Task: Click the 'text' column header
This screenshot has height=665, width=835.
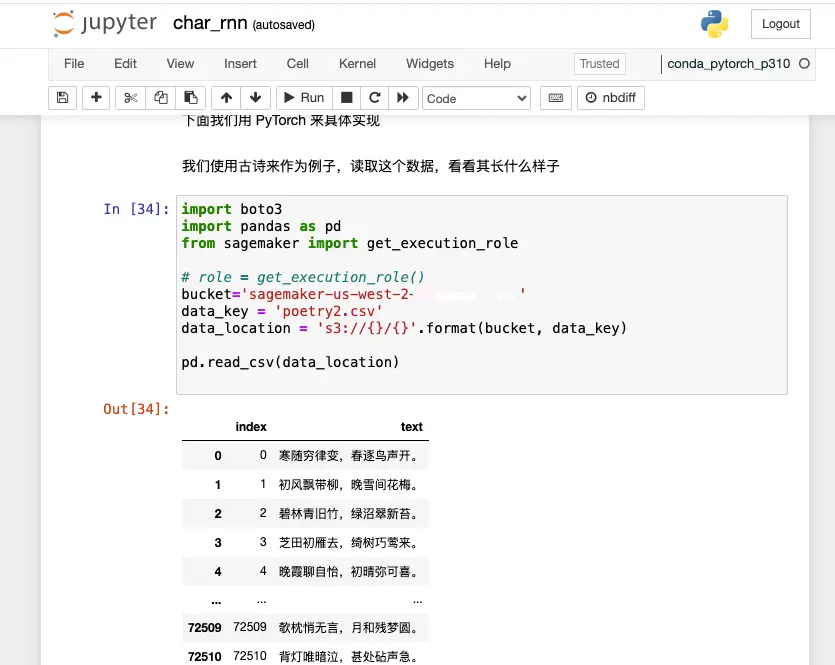Action: point(412,427)
